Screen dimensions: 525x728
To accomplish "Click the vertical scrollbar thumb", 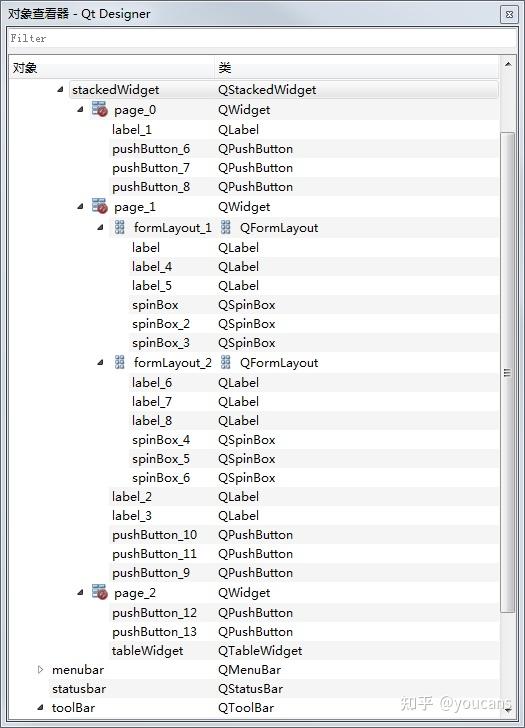I will tap(508, 372).
